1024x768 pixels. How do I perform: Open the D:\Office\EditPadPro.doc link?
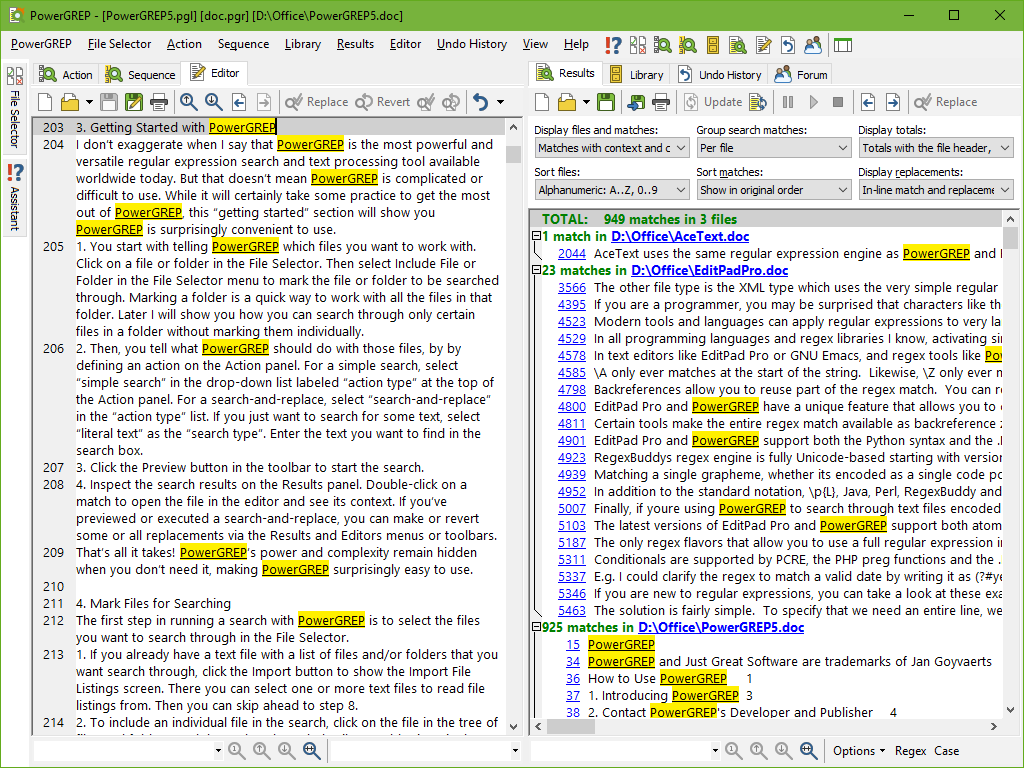[710, 270]
